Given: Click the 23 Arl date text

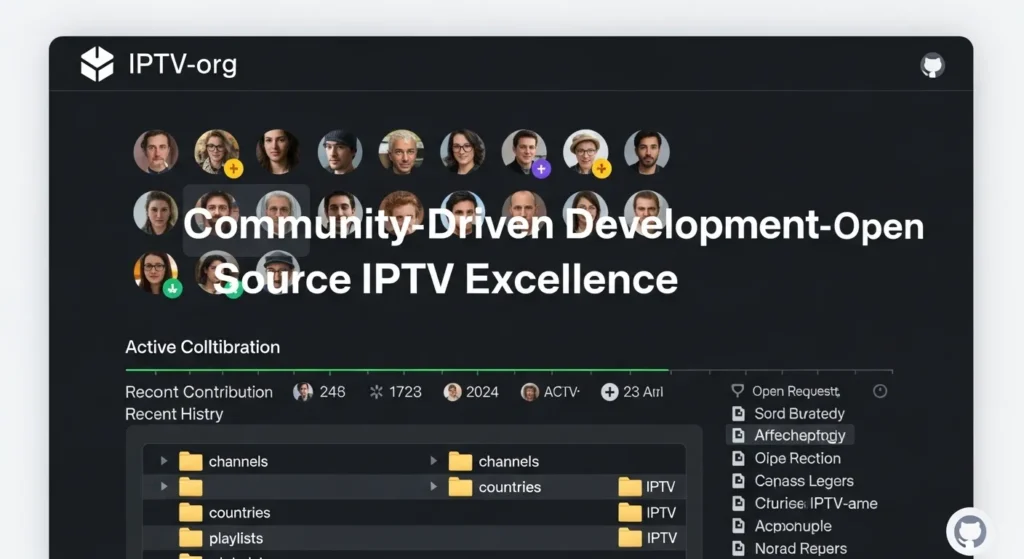Looking at the screenshot, I should point(643,392).
